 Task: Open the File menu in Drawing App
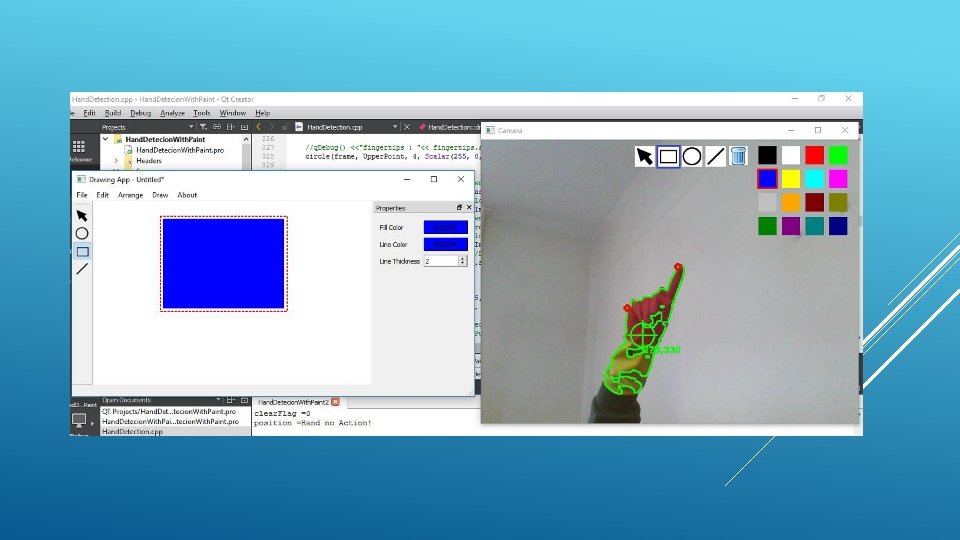[x=82, y=195]
